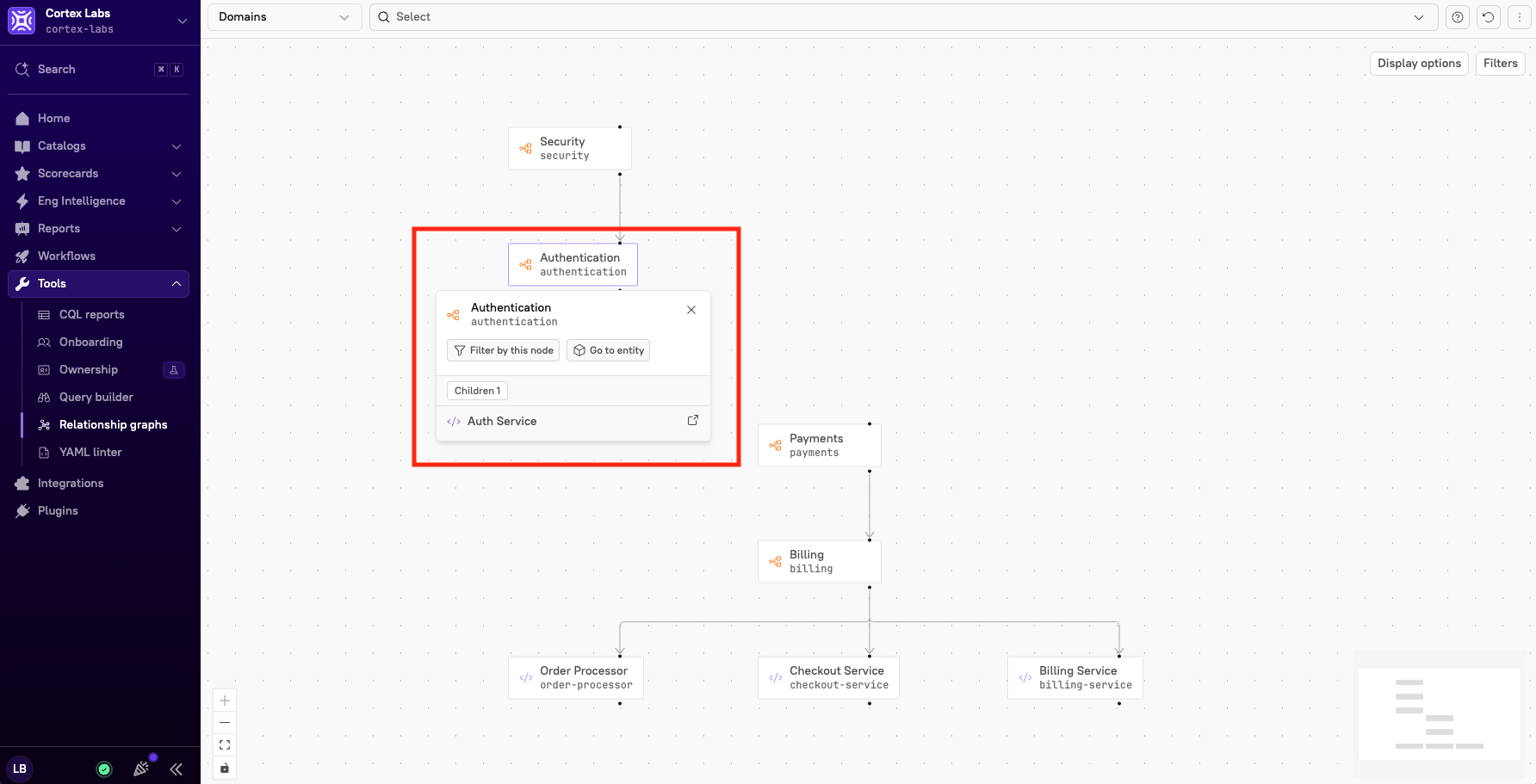1536x784 pixels.
Task: Expand the Reports menu
Action: [x=100, y=229]
